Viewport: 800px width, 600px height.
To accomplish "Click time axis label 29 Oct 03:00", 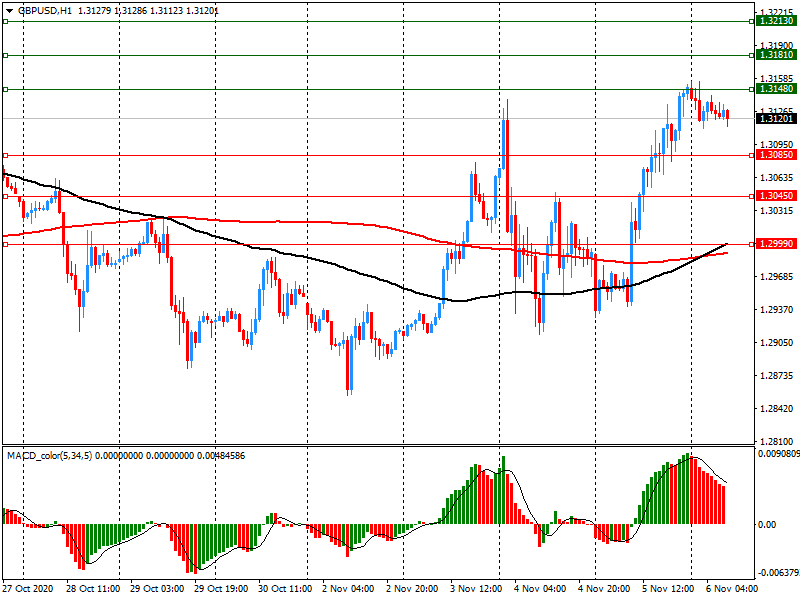I will (x=157, y=589).
